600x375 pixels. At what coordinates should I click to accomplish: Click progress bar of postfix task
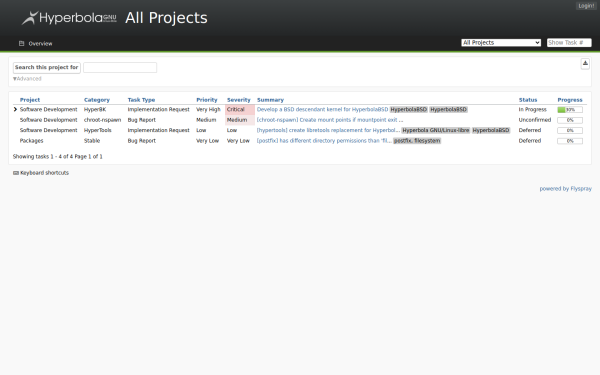click(x=570, y=141)
